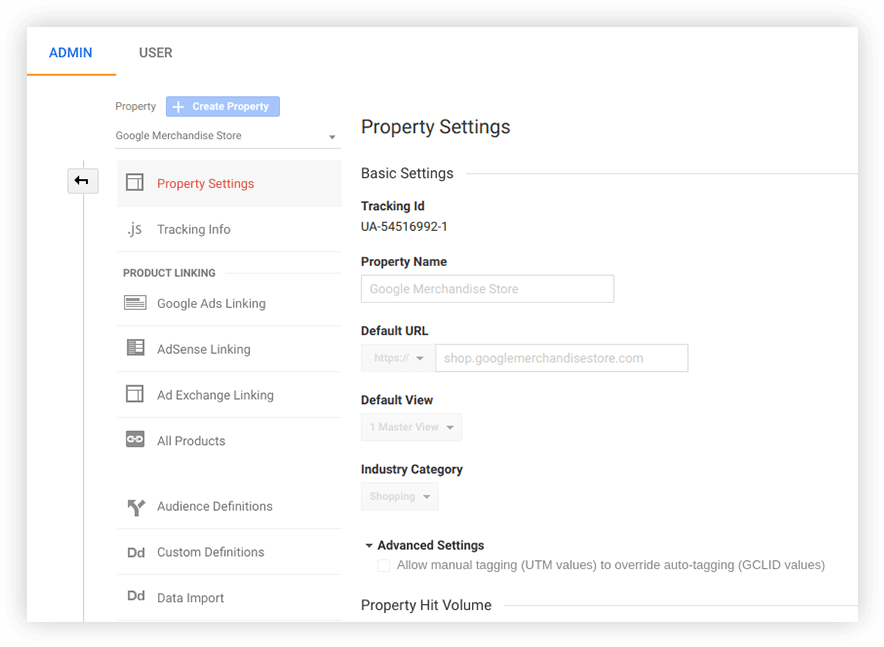The height and width of the screenshot is (647, 884).
Task: Click the Tracking Info .js icon
Action: 135,229
